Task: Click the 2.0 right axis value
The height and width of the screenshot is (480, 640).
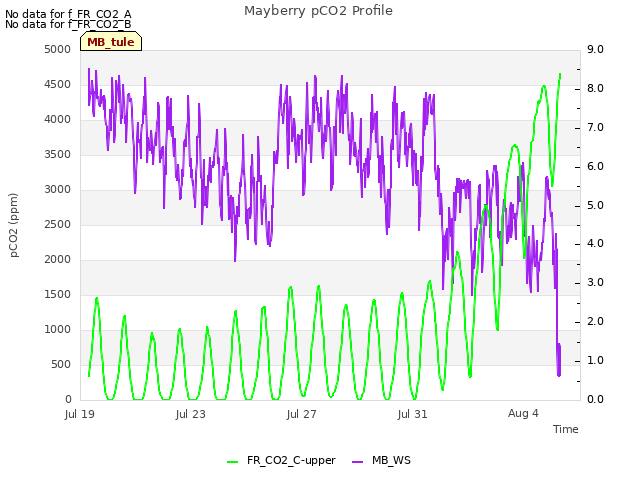Action: click(595, 322)
